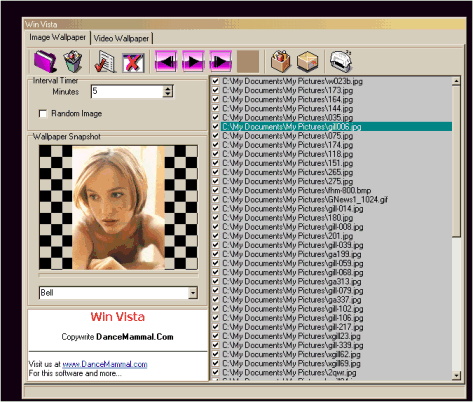Click the Minutes interval input field
Image resolution: width=473 pixels, height=402 pixels.
[x=127, y=91]
